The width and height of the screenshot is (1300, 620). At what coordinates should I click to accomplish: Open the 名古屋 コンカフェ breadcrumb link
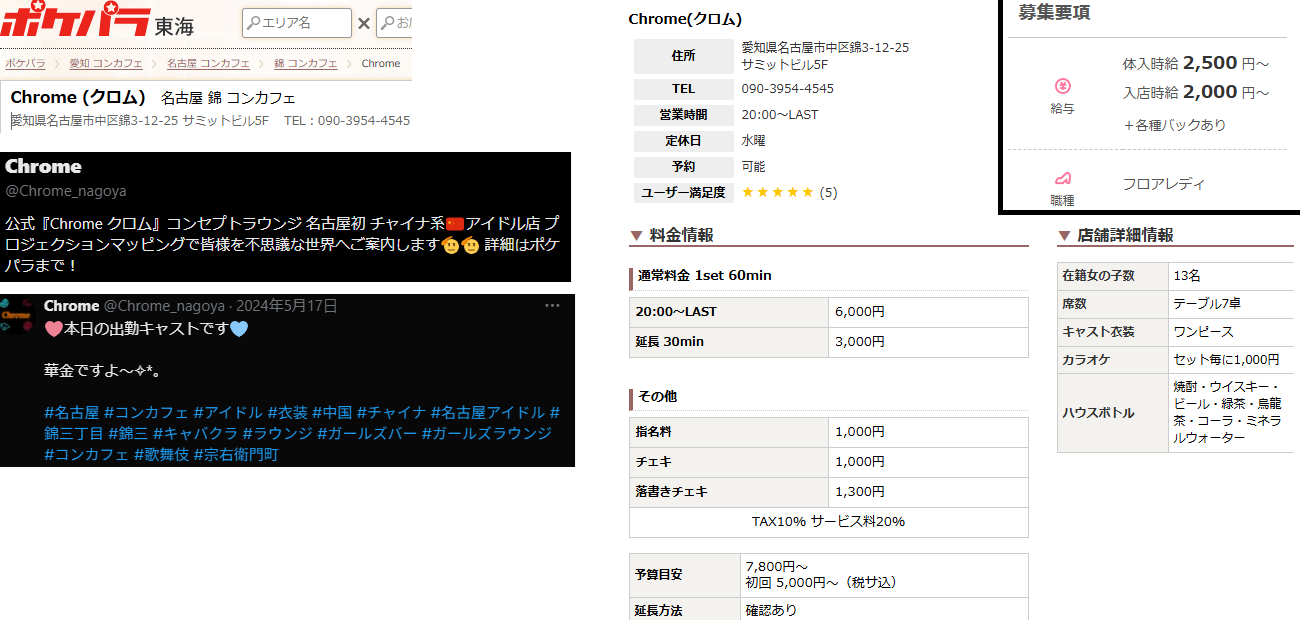208,63
